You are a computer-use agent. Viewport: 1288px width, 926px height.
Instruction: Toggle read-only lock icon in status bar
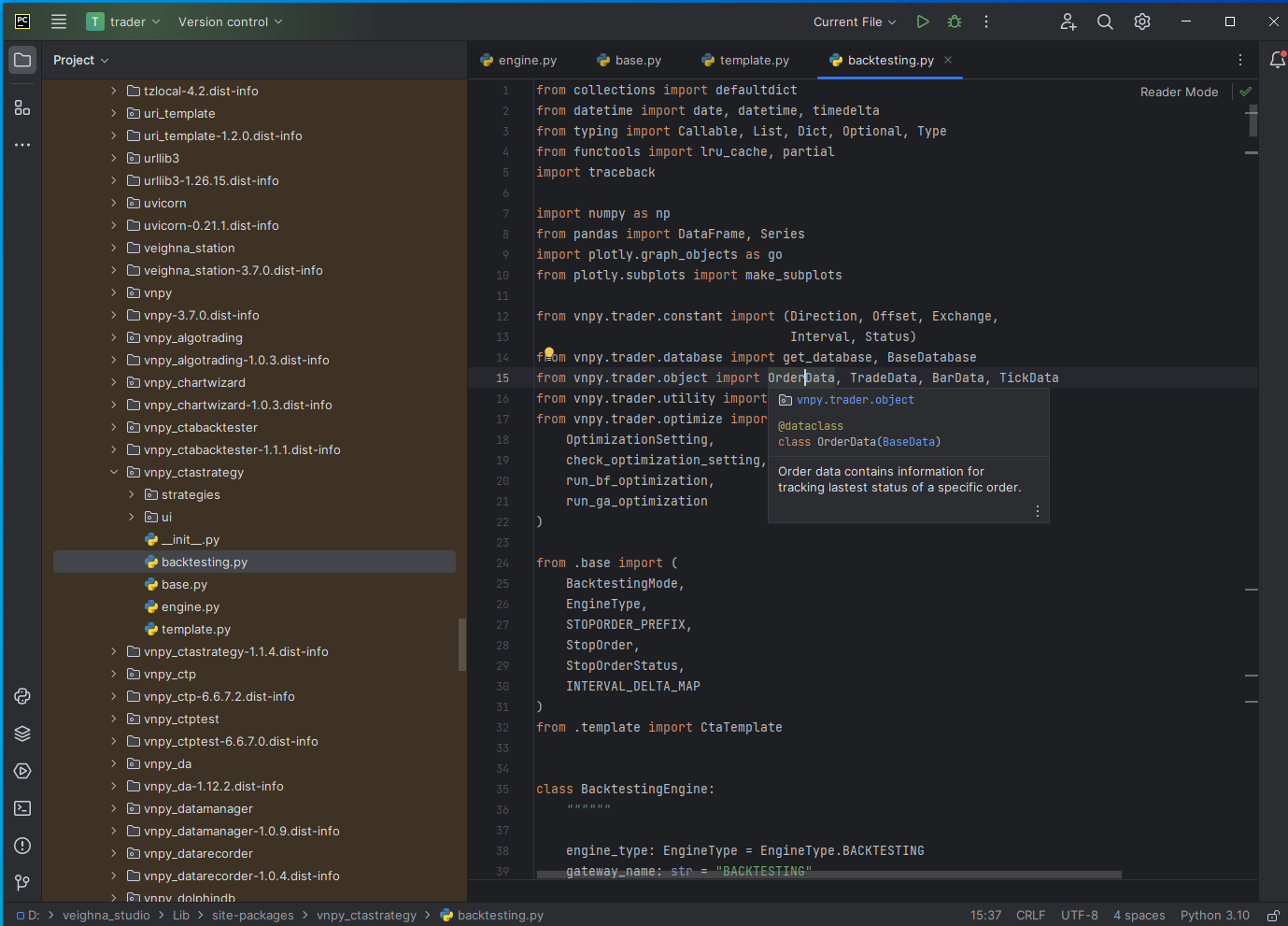tap(1273, 916)
